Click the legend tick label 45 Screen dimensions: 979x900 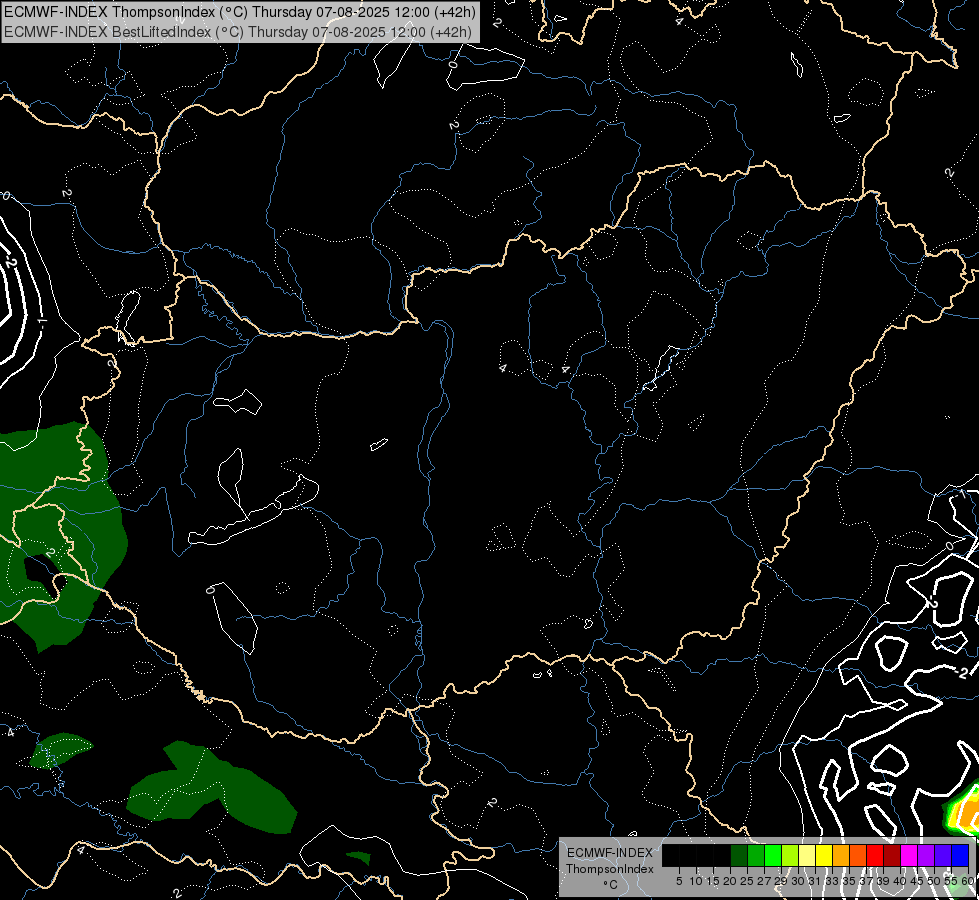coord(917,881)
